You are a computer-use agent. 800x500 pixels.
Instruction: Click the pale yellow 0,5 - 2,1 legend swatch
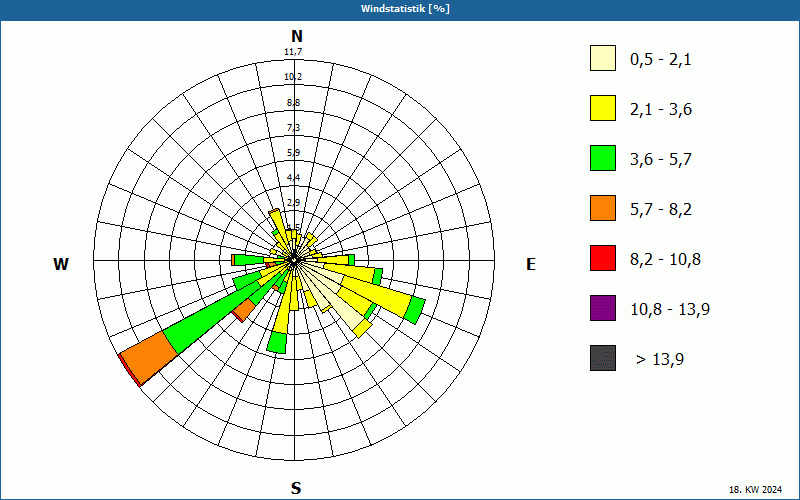(603, 58)
